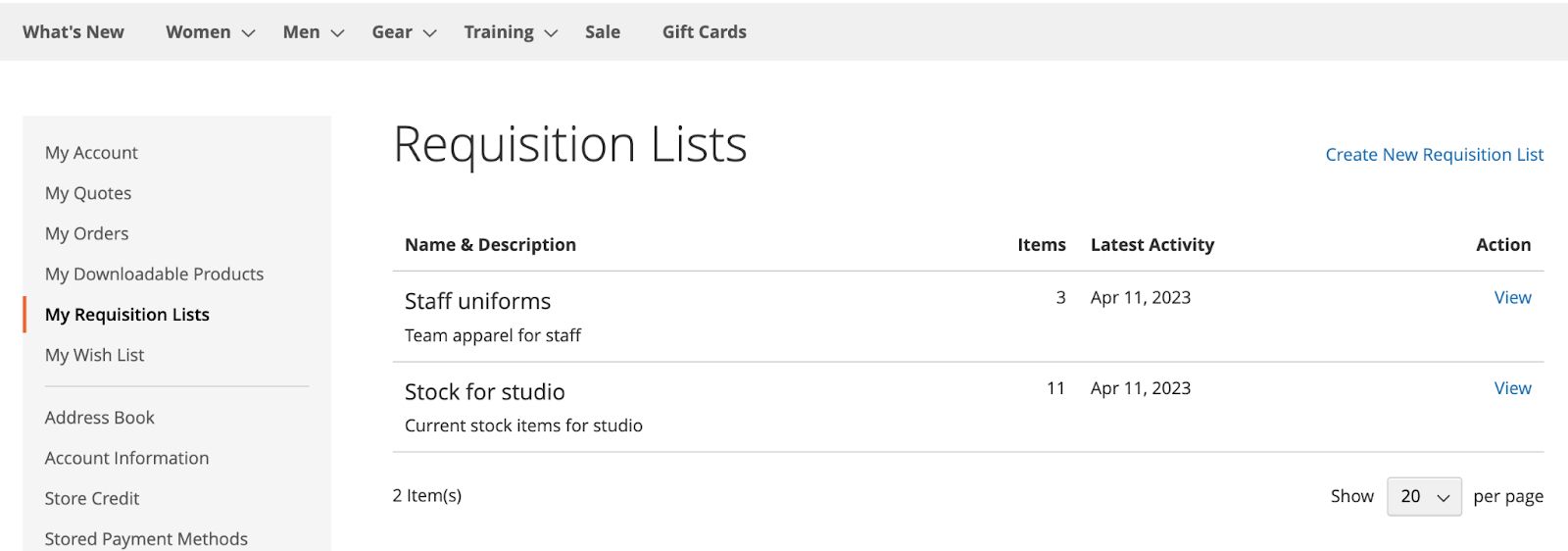Screen dimensions: 1568x551
Task: Expand the Gear menu chevron
Action: pyautogui.click(x=430, y=33)
